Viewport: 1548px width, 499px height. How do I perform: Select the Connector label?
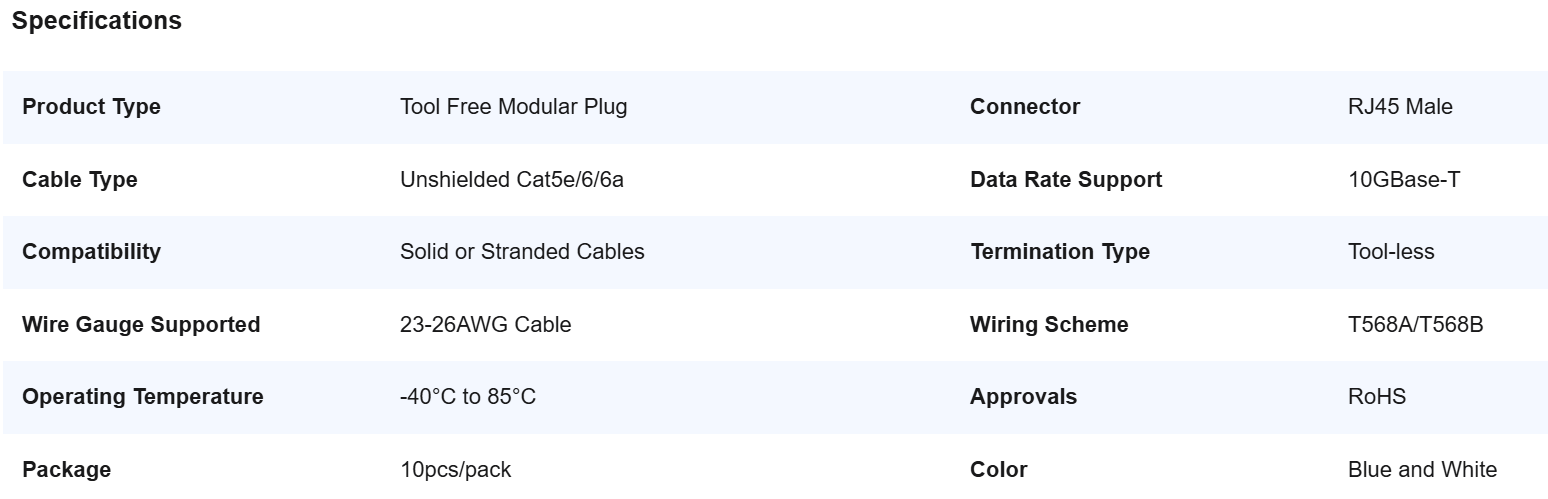[x=1025, y=107]
